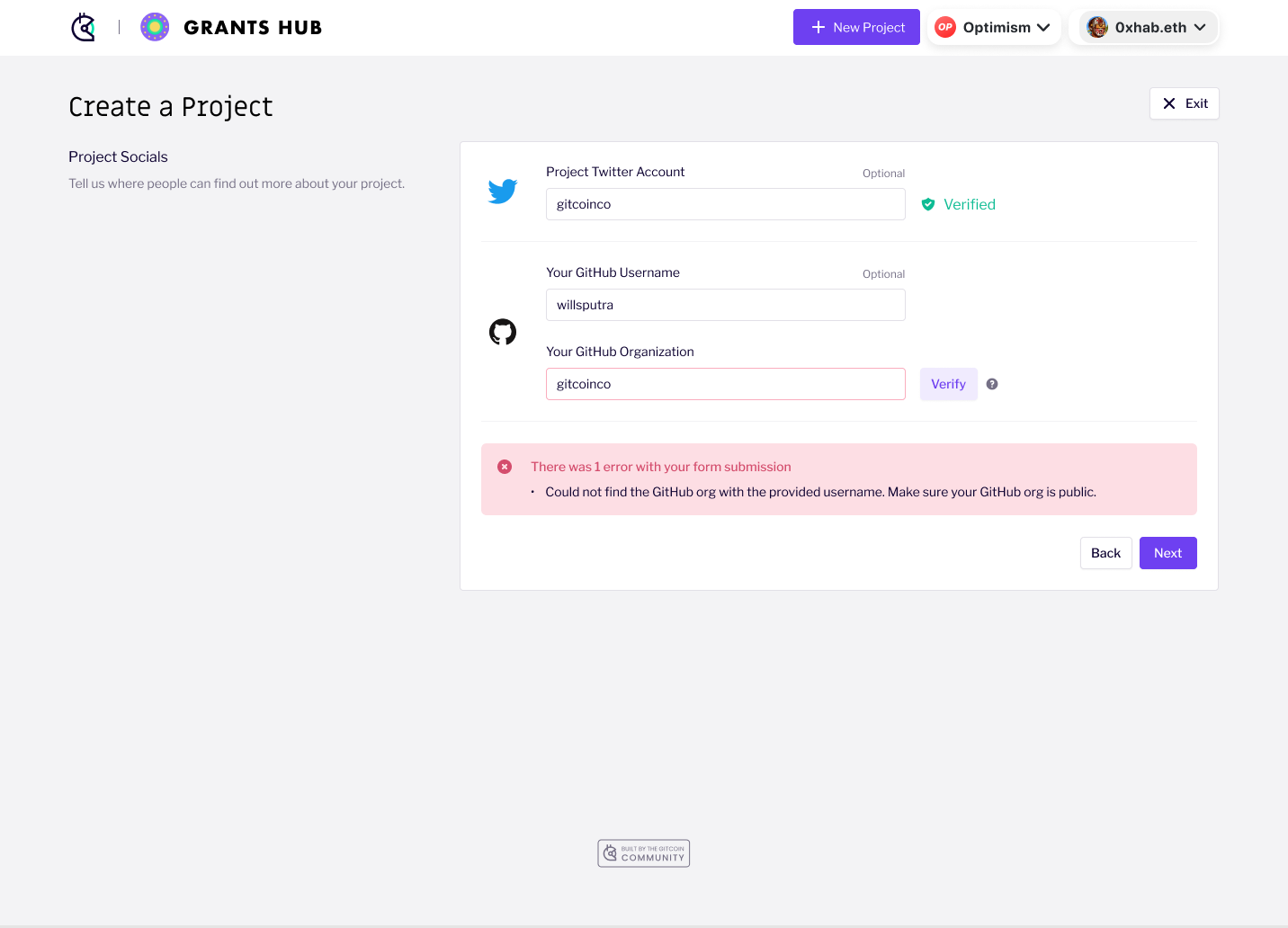Click the green Verified shield icon

928,204
